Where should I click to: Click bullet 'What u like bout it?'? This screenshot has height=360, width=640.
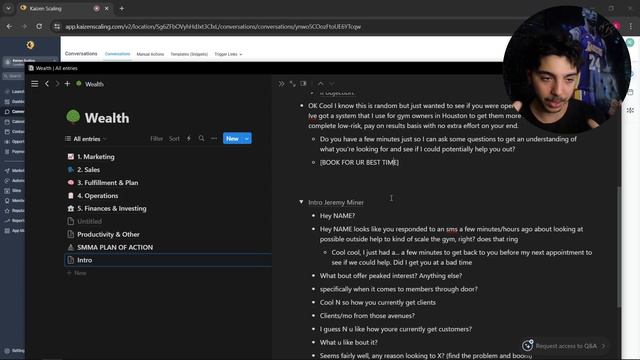coord(349,342)
